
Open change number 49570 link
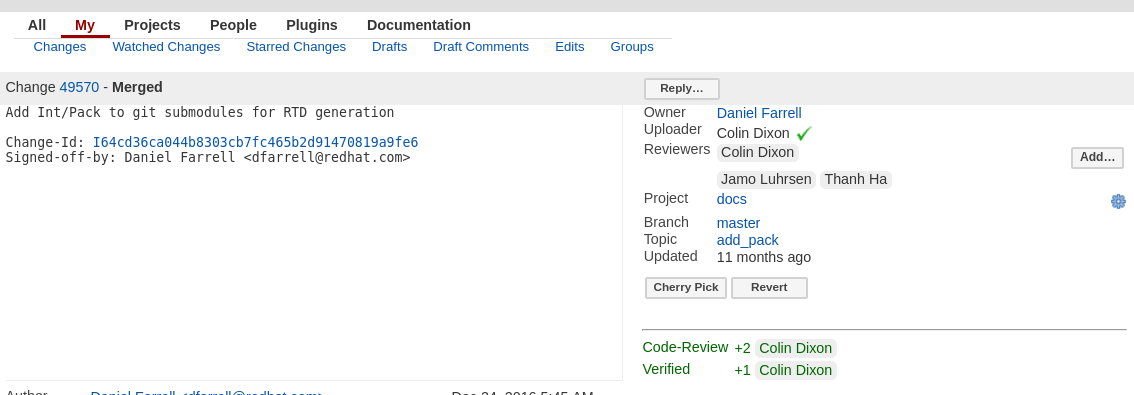[x=79, y=88]
